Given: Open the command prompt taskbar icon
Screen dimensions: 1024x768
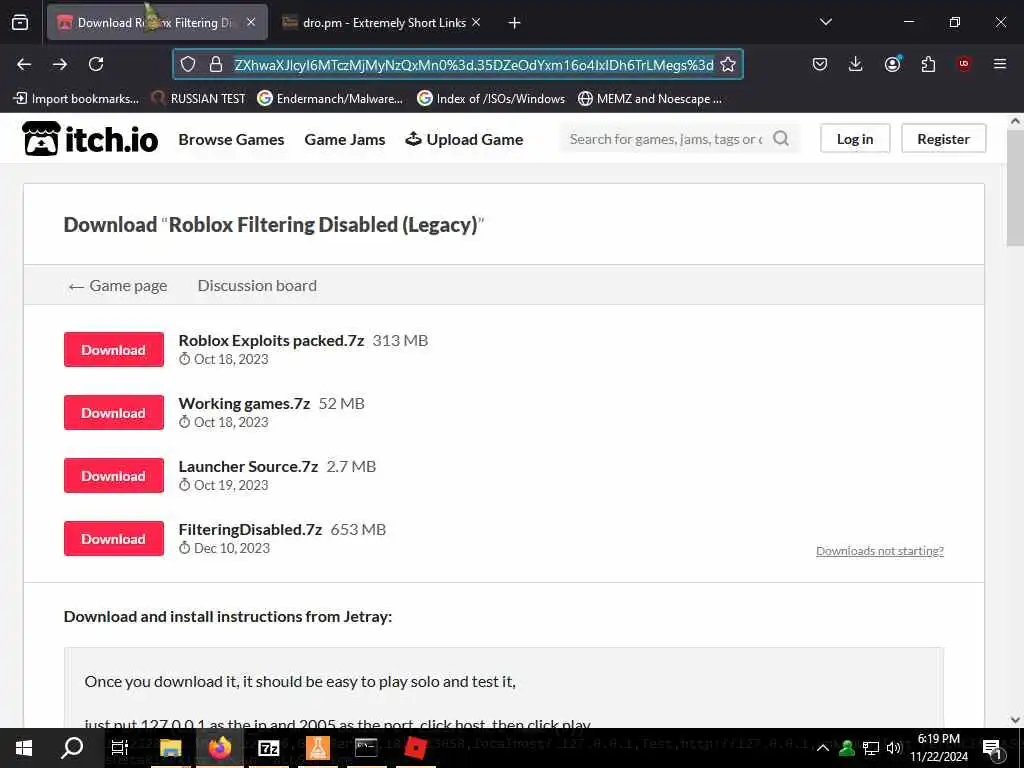Looking at the screenshot, I should [366, 748].
